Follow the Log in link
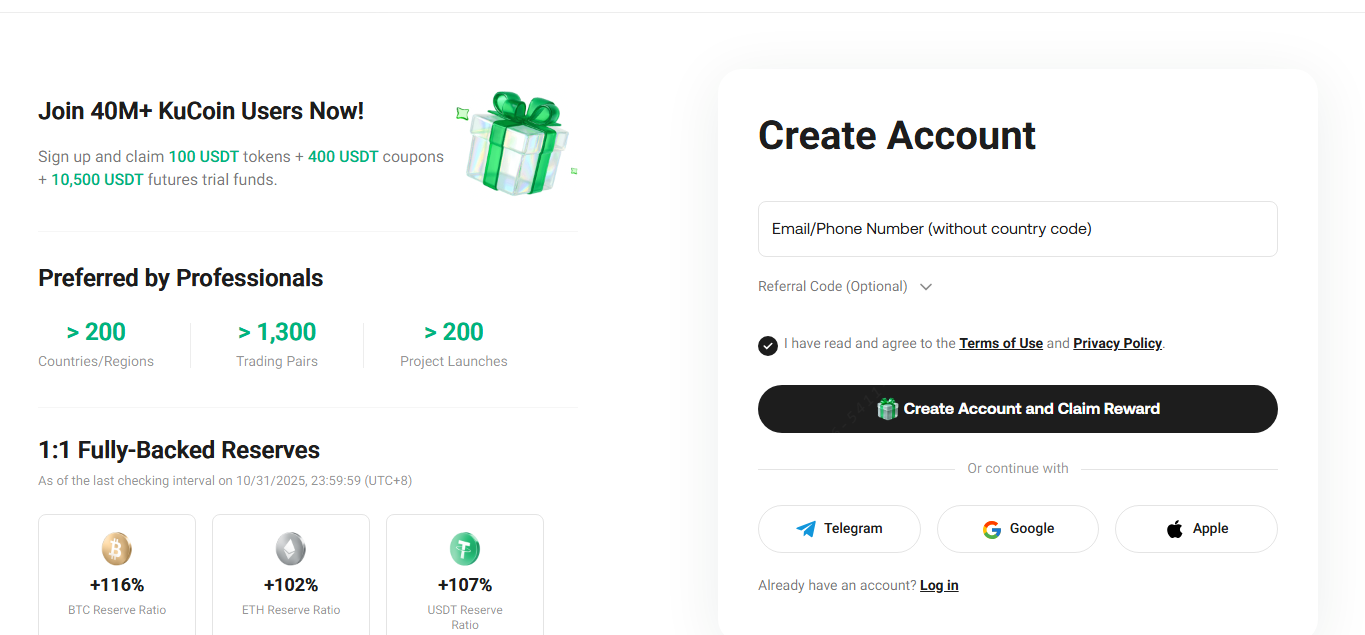1365x635 pixels. click(939, 585)
